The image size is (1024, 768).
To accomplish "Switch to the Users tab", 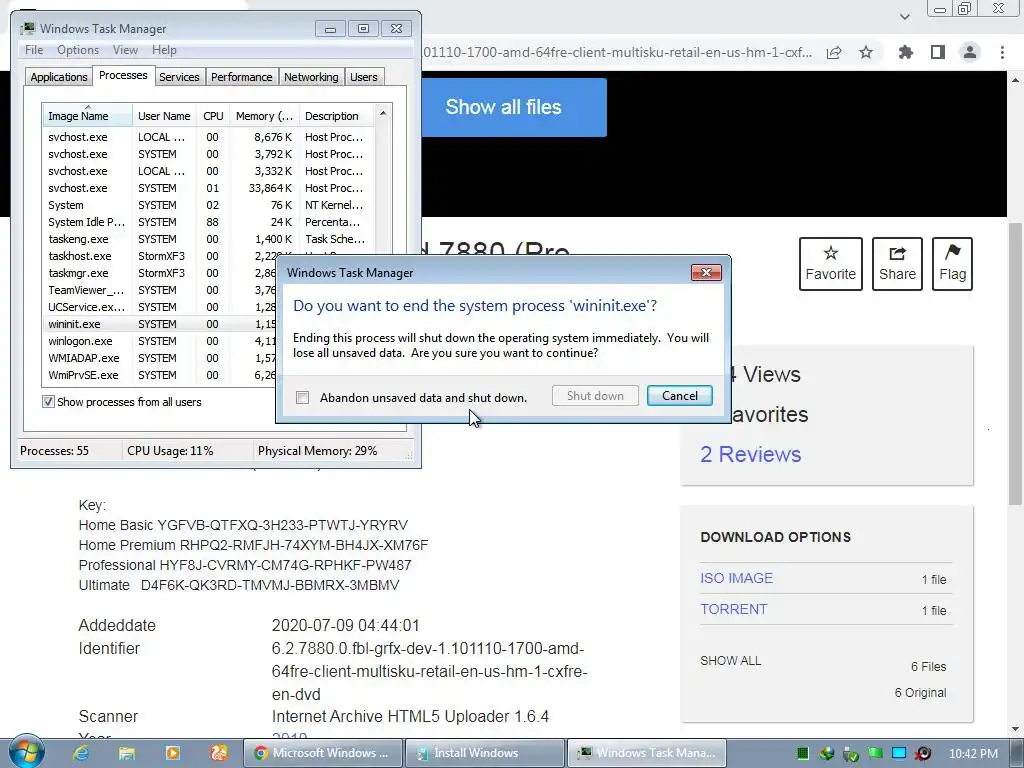I will coord(364,77).
